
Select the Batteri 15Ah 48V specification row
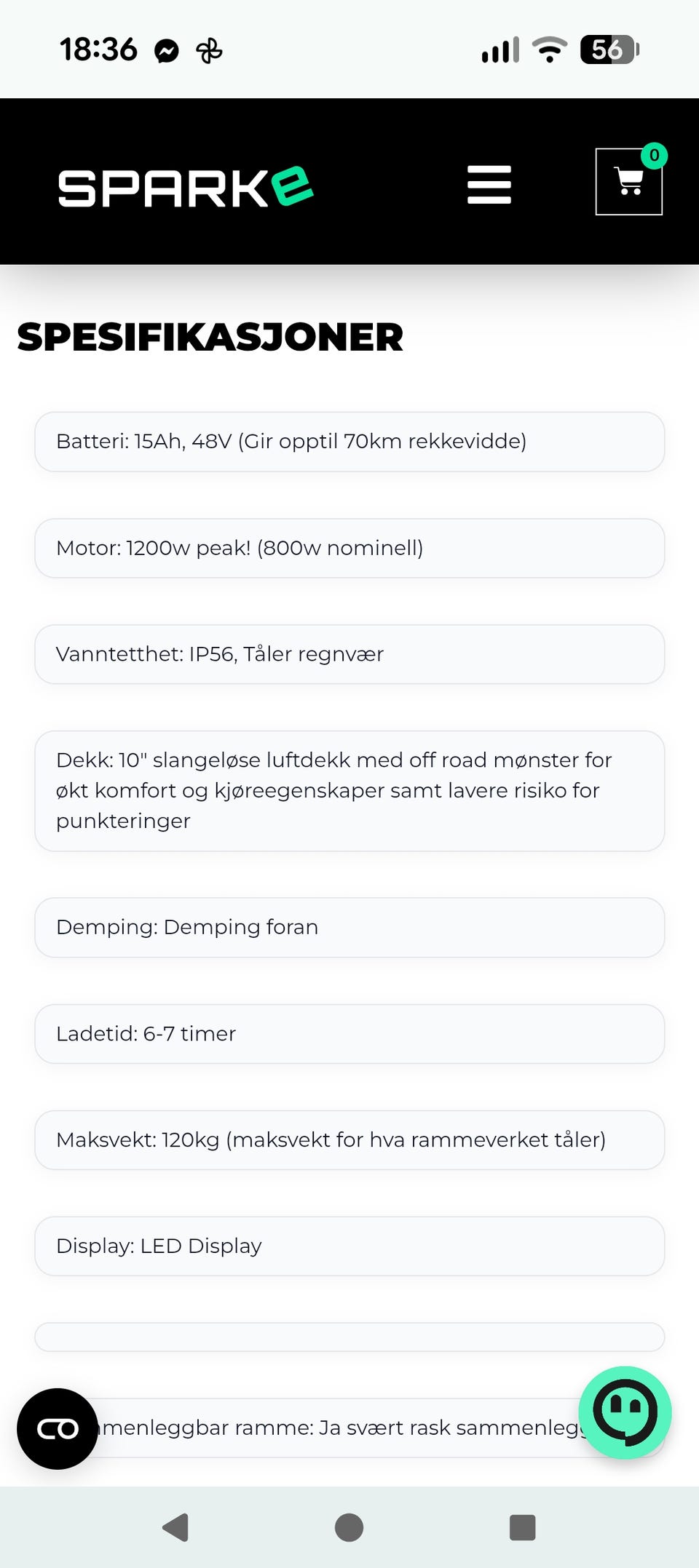349,442
